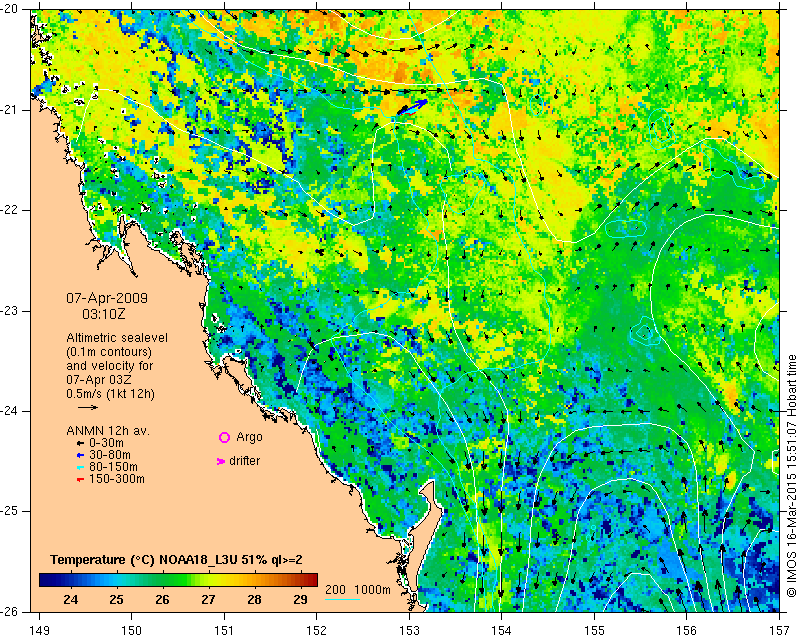The height and width of the screenshot is (640, 800).
Task: Click the 'Altimetric sealevel' text line
Action: click(117, 338)
